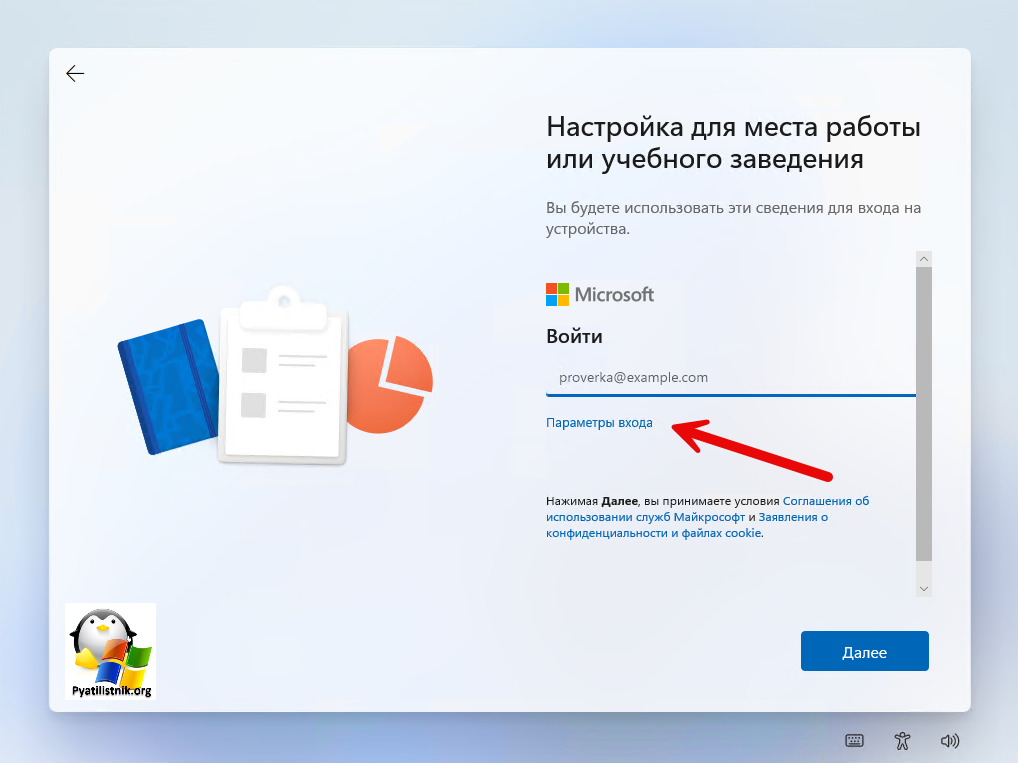1018x763 pixels.
Task: Click the Microsoft four-square logo
Action: [x=557, y=294]
